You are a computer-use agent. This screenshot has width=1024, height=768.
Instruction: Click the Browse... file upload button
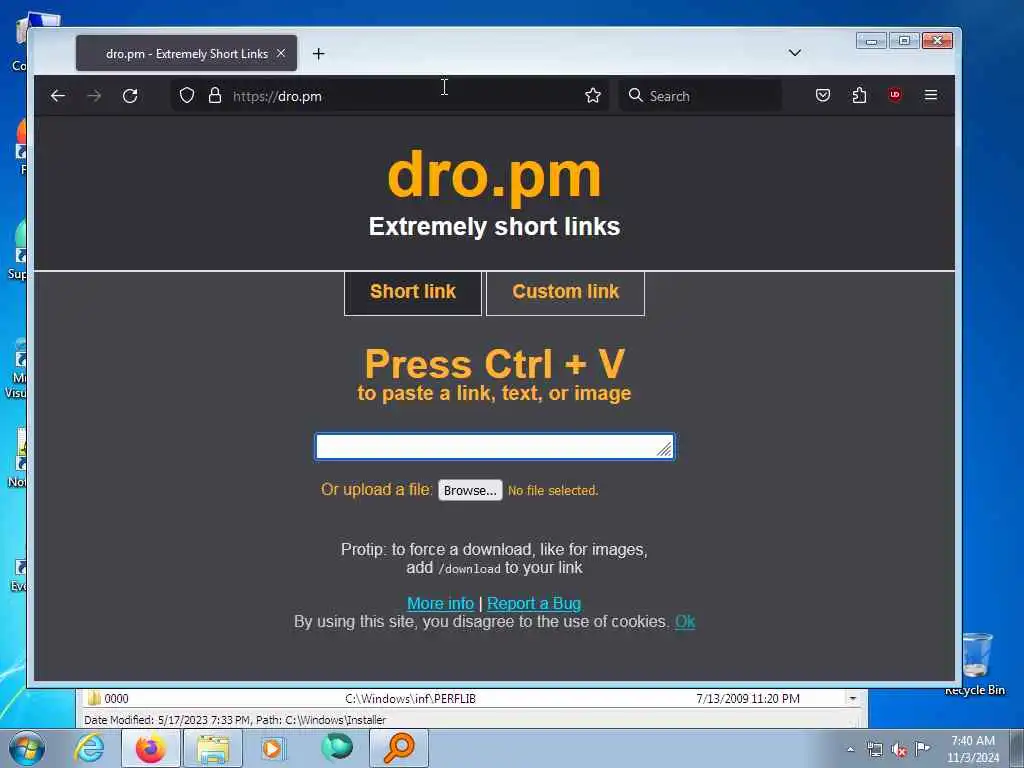tap(470, 490)
